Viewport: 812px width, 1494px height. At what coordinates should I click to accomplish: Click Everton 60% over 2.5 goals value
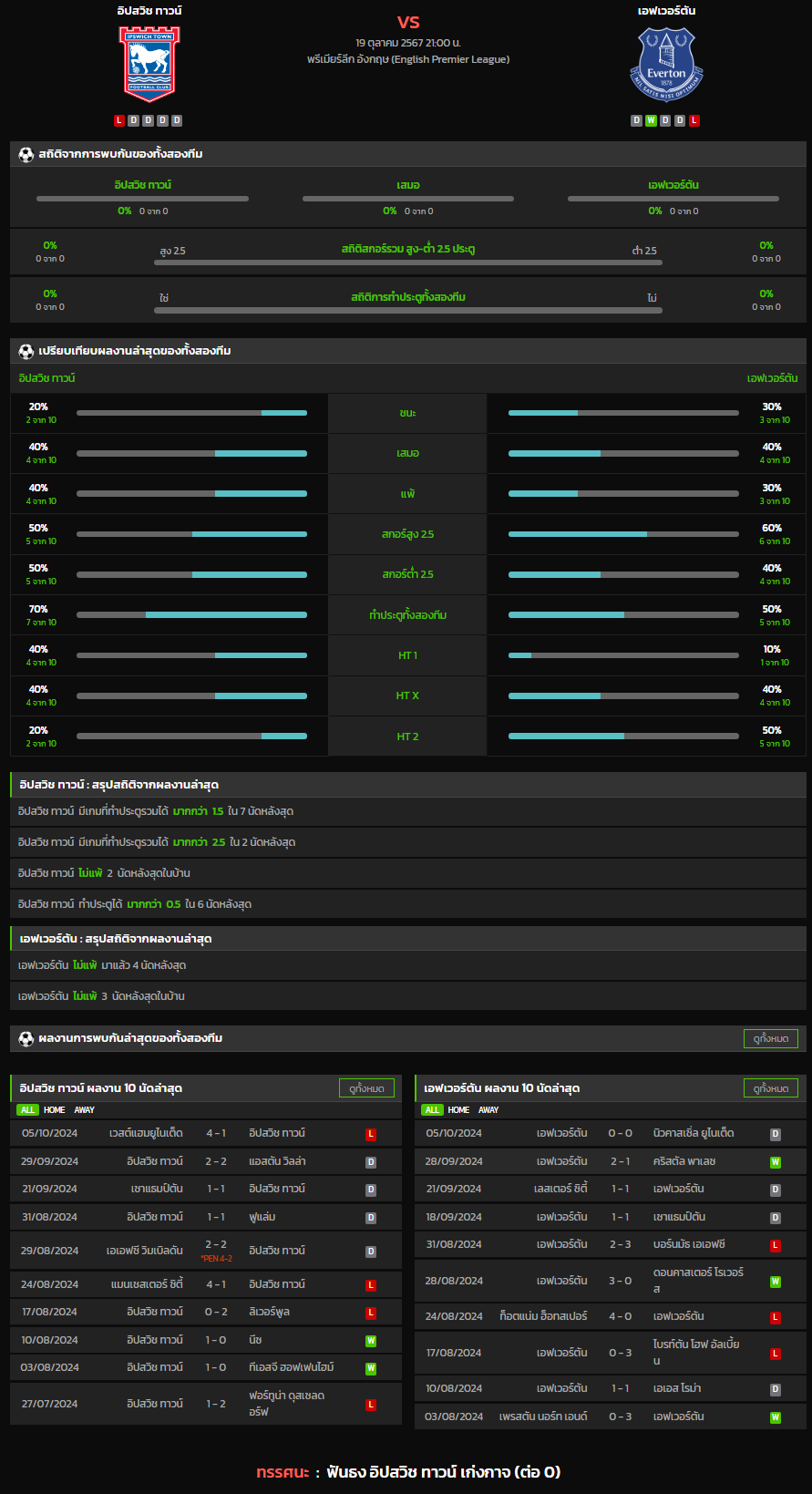772,529
